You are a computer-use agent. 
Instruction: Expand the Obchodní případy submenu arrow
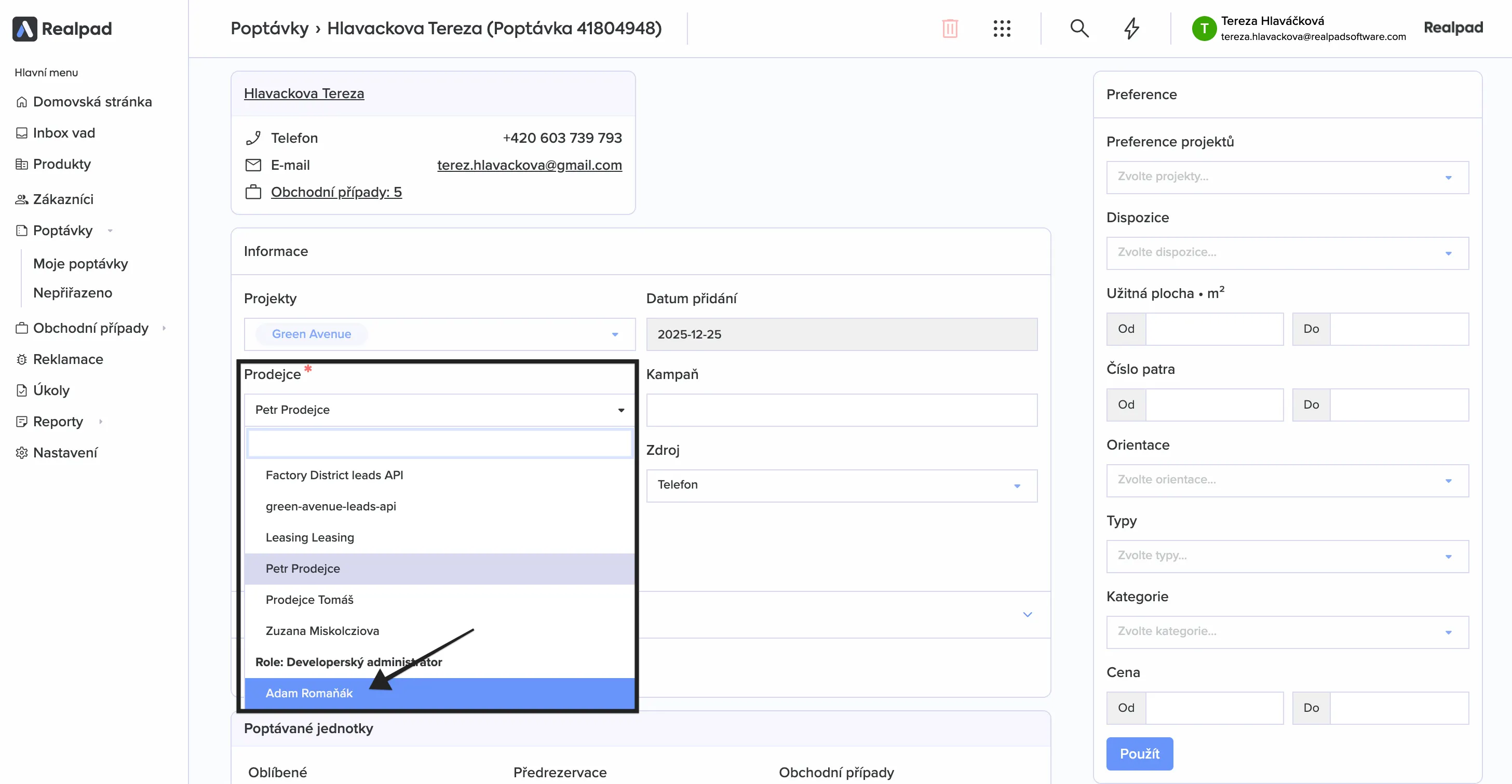click(165, 328)
